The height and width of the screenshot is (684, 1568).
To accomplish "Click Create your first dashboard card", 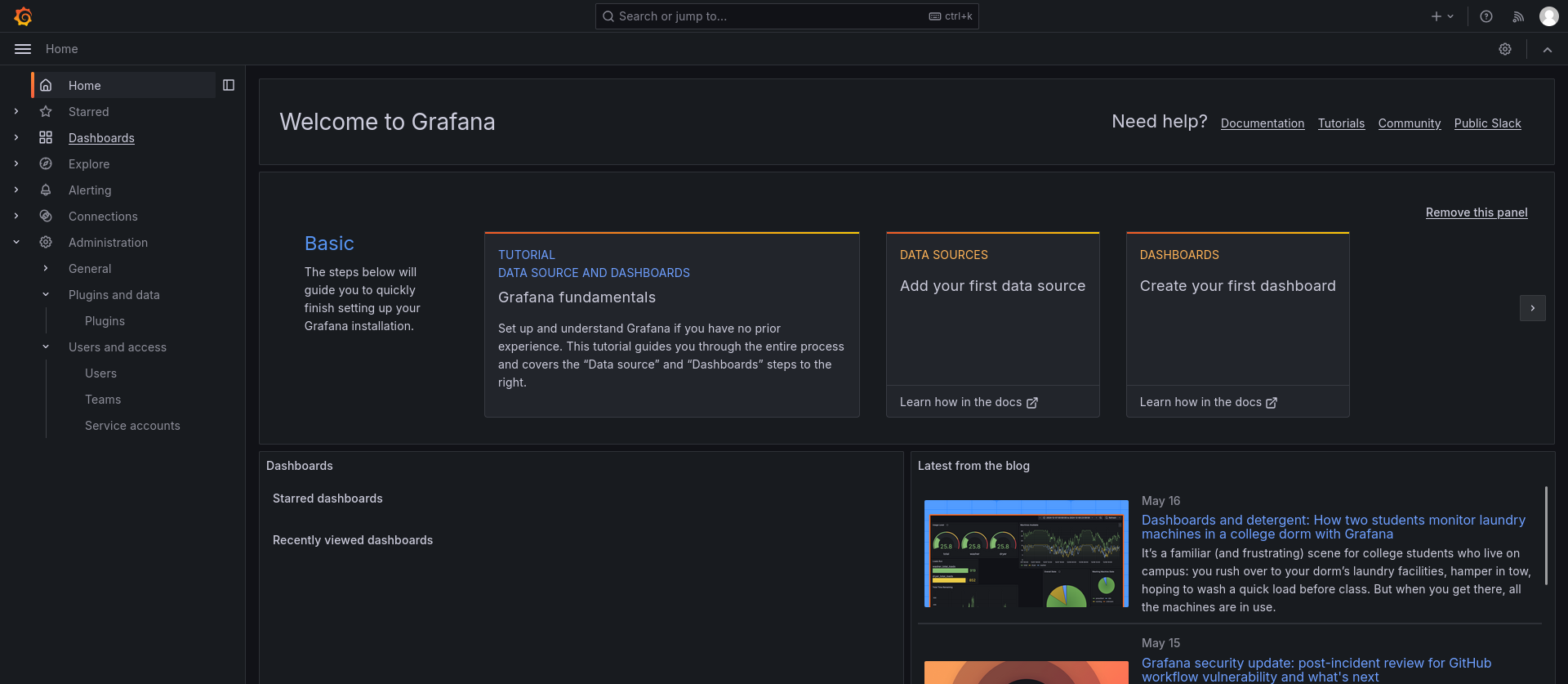I will pyautogui.click(x=1237, y=324).
